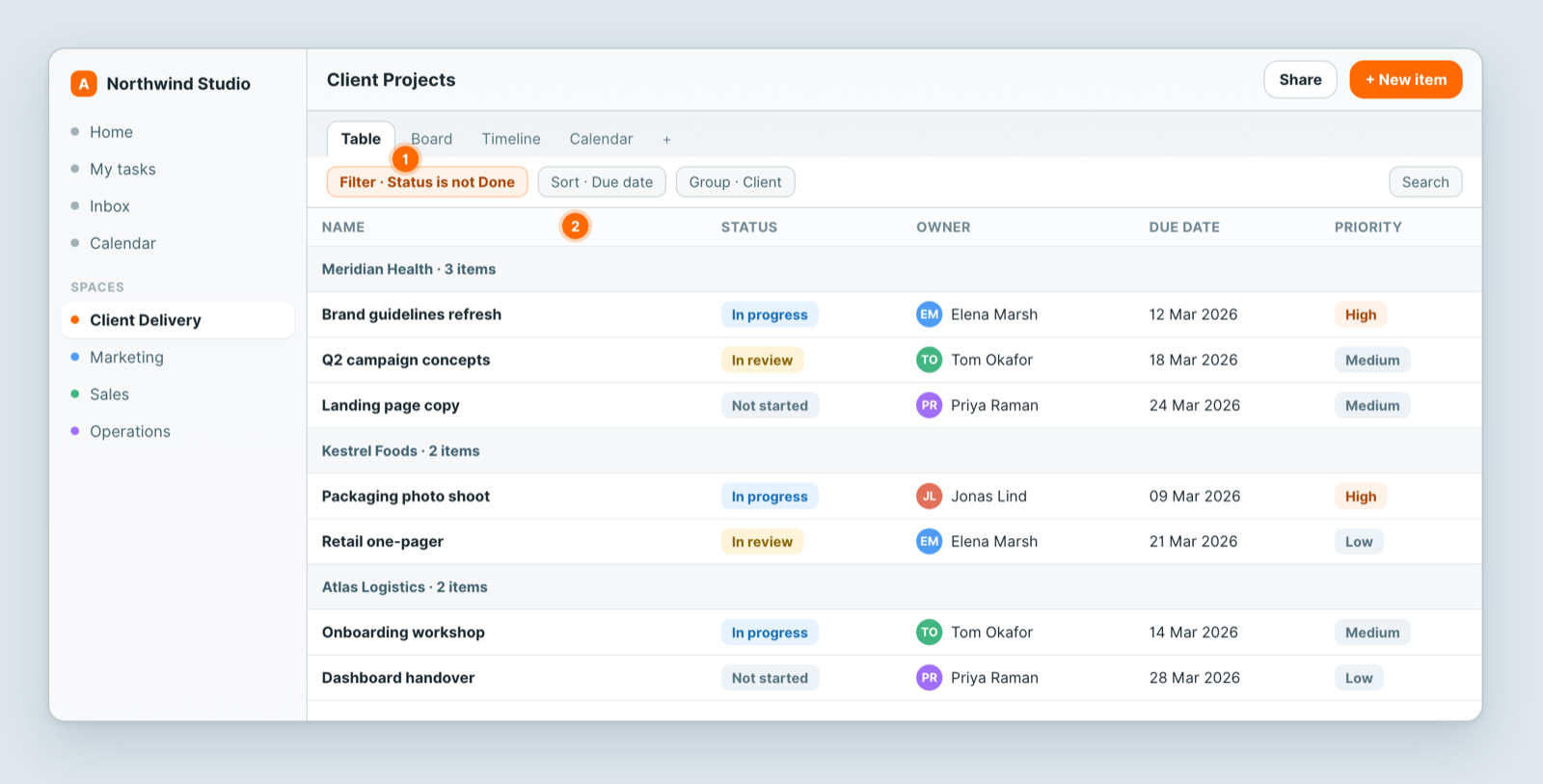Screen dimensions: 1543x784
Task: Click the 14 Mar 2026 due date
Action: [1194, 633]
